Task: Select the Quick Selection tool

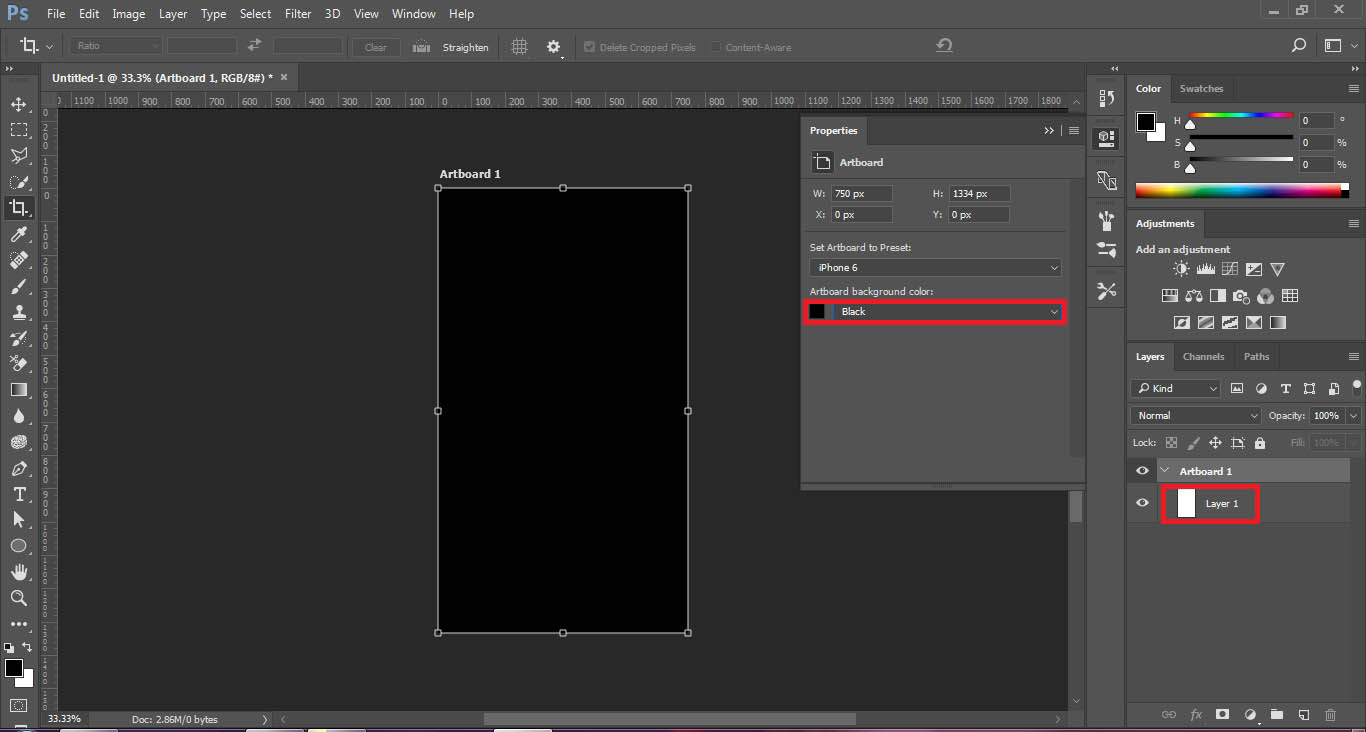Action: 18,182
